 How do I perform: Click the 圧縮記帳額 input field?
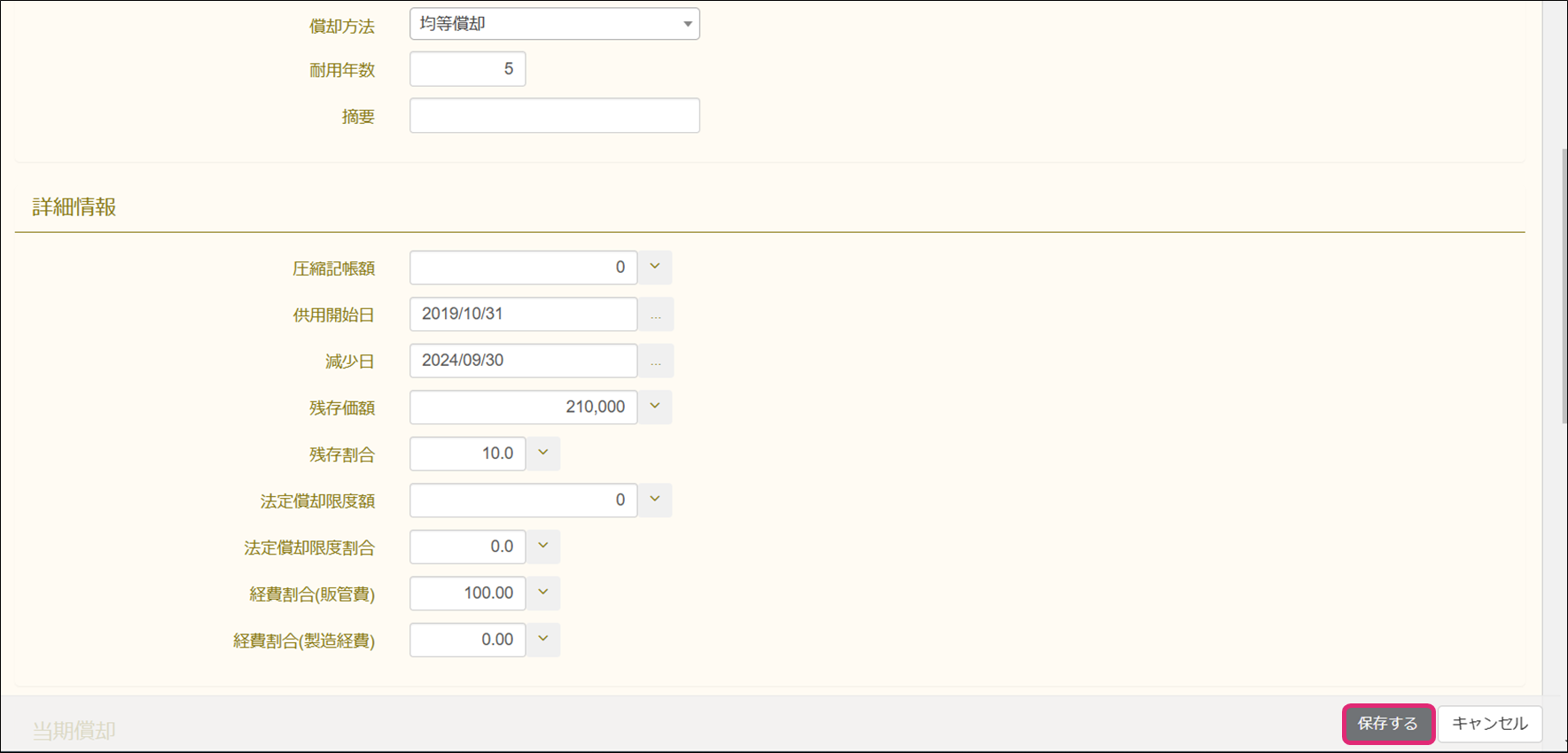523,268
